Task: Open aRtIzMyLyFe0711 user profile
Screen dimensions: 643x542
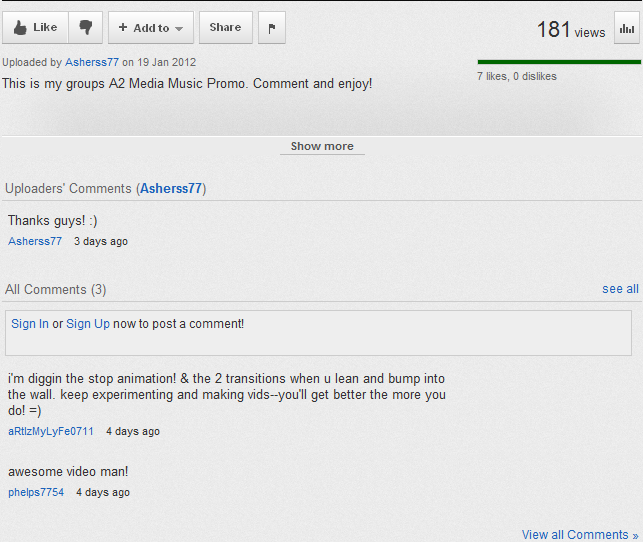Action: click(51, 431)
